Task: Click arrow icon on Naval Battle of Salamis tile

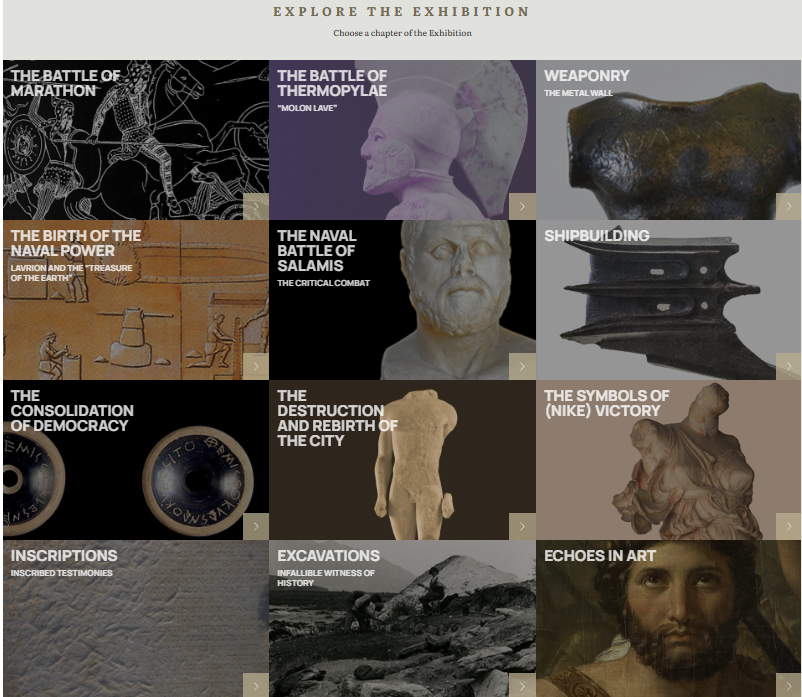Action: [x=522, y=366]
